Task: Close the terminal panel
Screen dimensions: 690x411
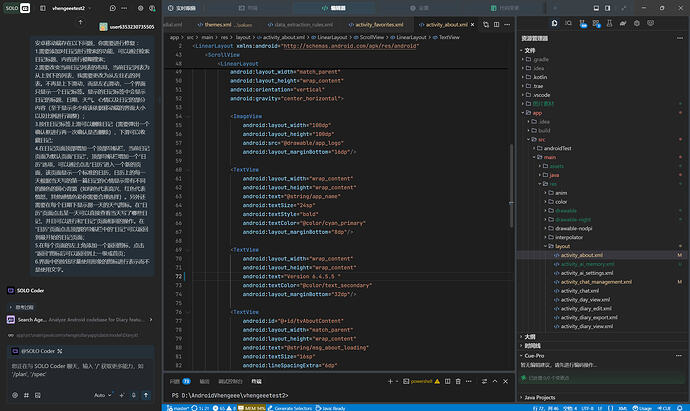Action: [506, 382]
